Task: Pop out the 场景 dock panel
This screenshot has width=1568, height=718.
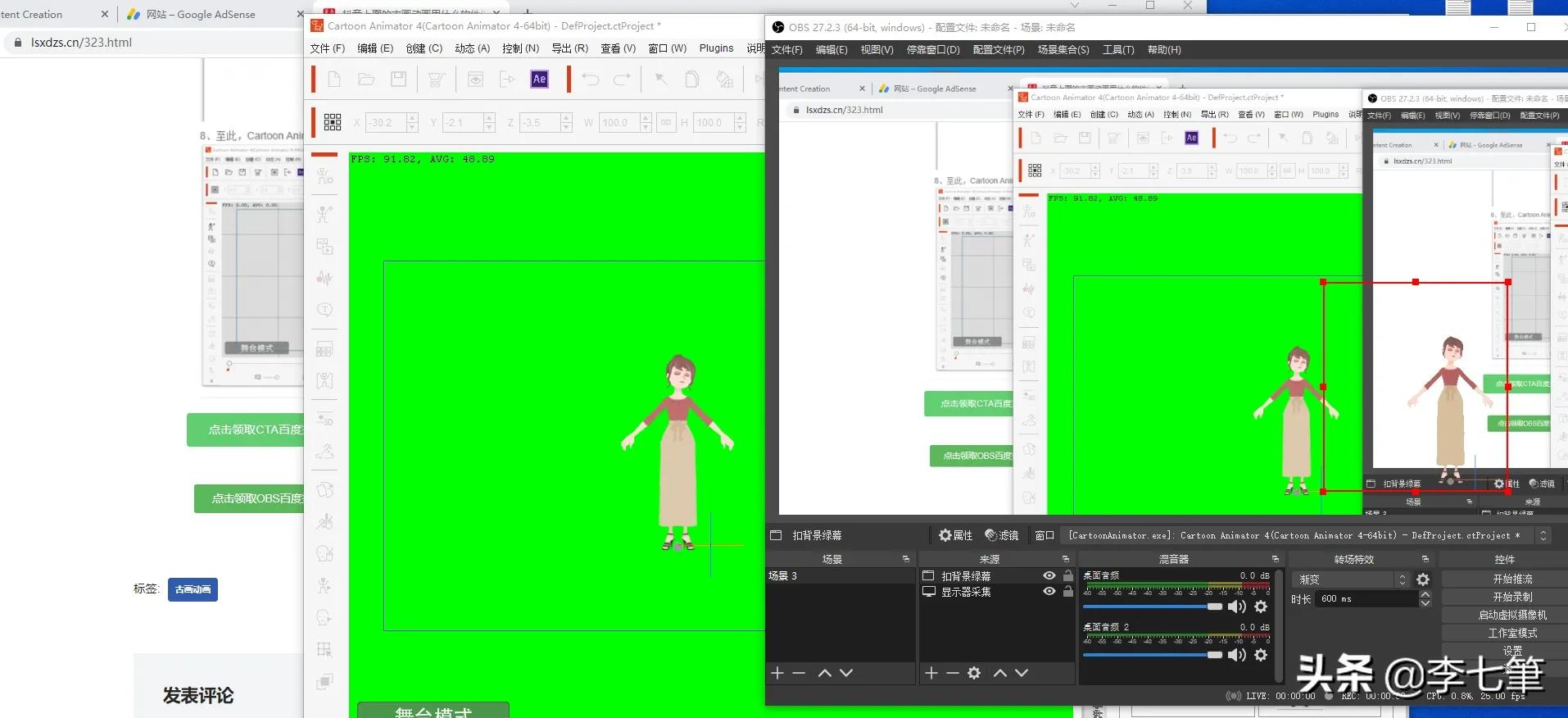Action: [x=905, y=559]
